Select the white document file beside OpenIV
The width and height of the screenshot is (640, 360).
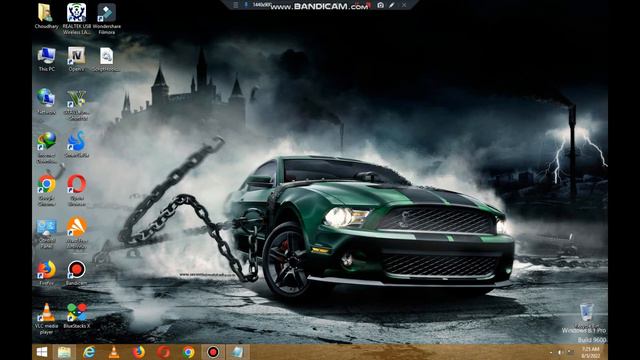[x=106, y=59]
